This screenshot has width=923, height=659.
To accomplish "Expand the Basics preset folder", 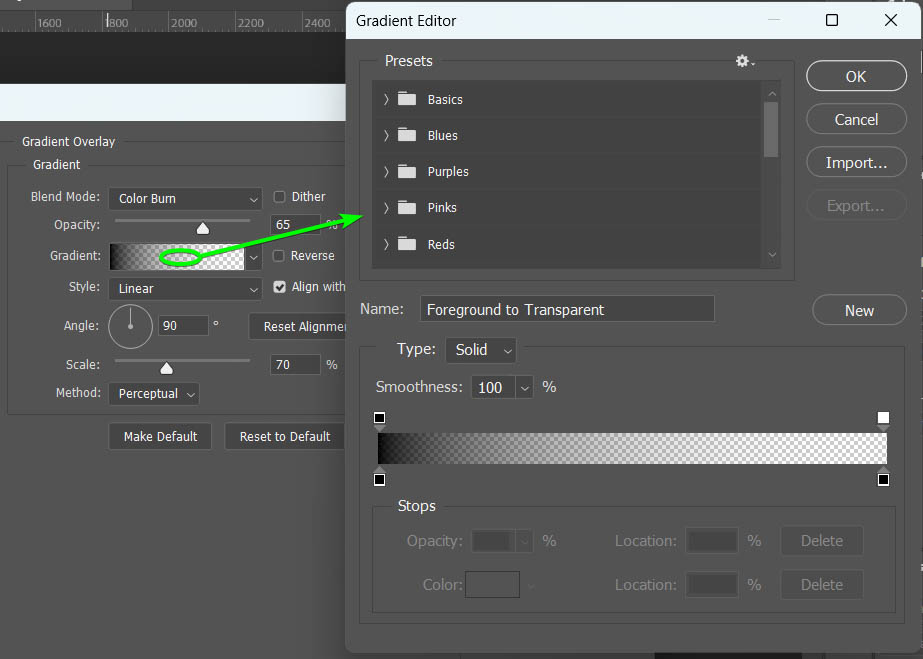I will (386, 99).
